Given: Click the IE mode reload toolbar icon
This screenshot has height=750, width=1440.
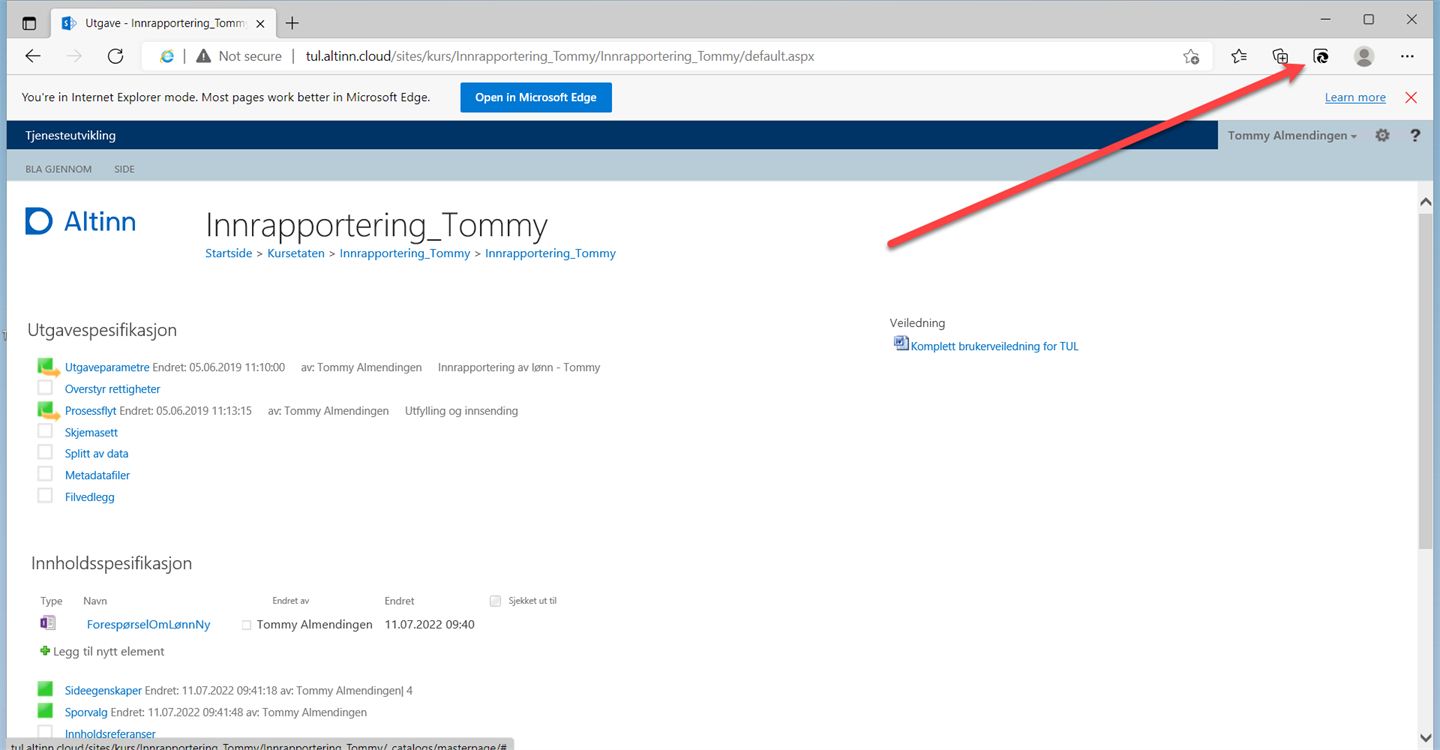Looking at the screenshot, I should click(1321, 56).
